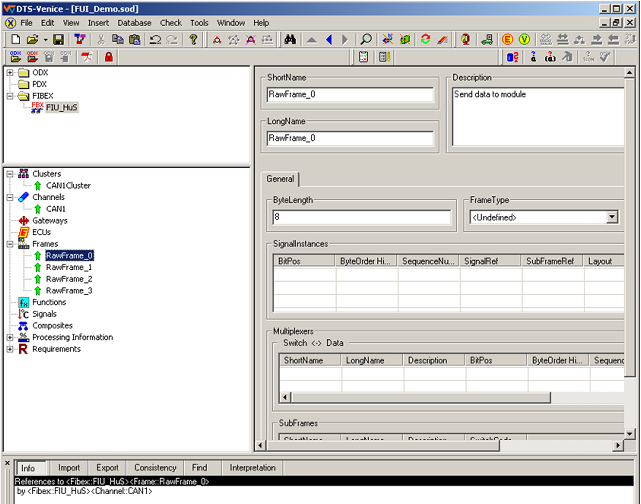Viewport: 641px width, 504px height.
Task: Click the red question mark '(a)' icon
Action: 550,57
